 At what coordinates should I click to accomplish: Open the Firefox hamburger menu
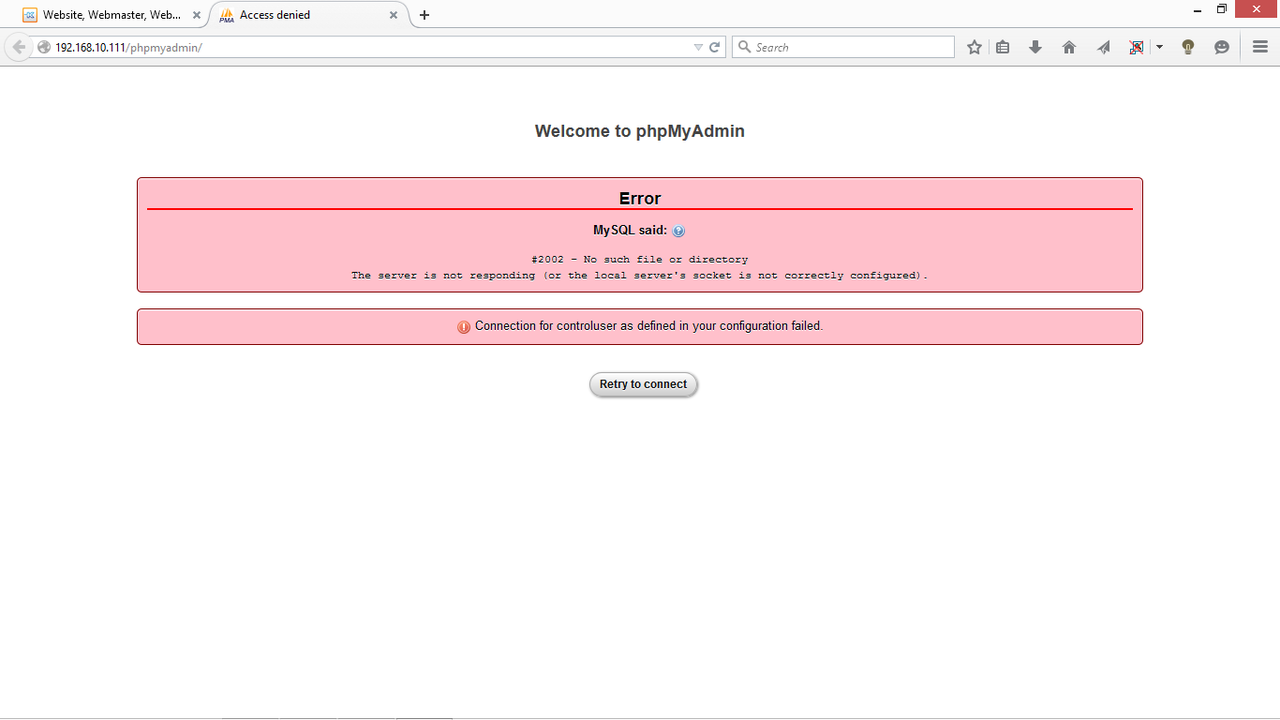pyautogui.click(x=1260, y=47)
